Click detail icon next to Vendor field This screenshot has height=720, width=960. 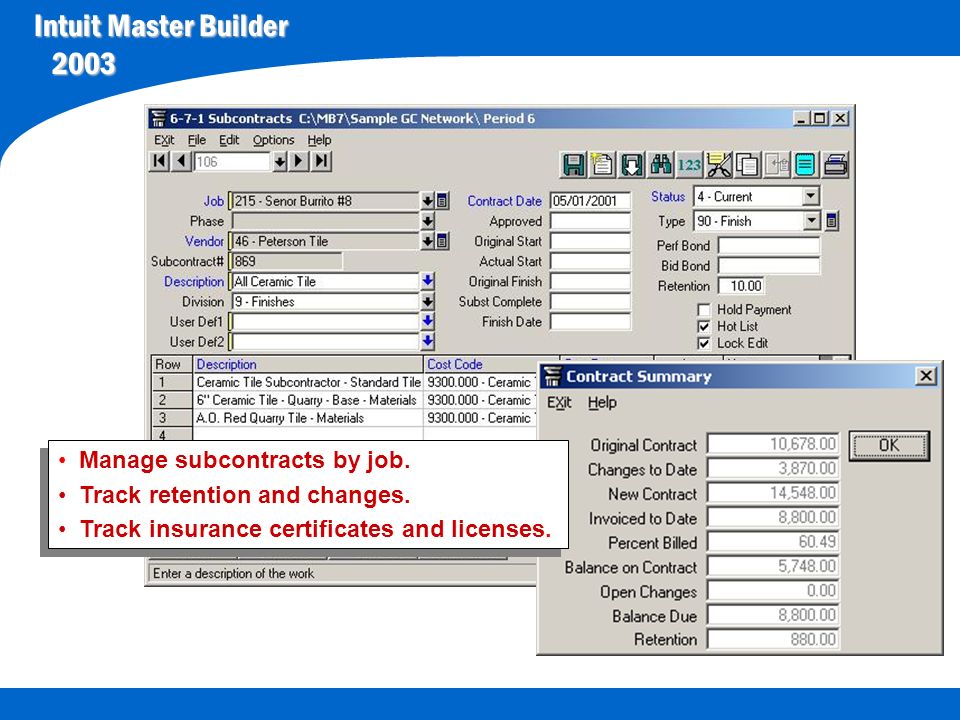[x=442, y=241]
